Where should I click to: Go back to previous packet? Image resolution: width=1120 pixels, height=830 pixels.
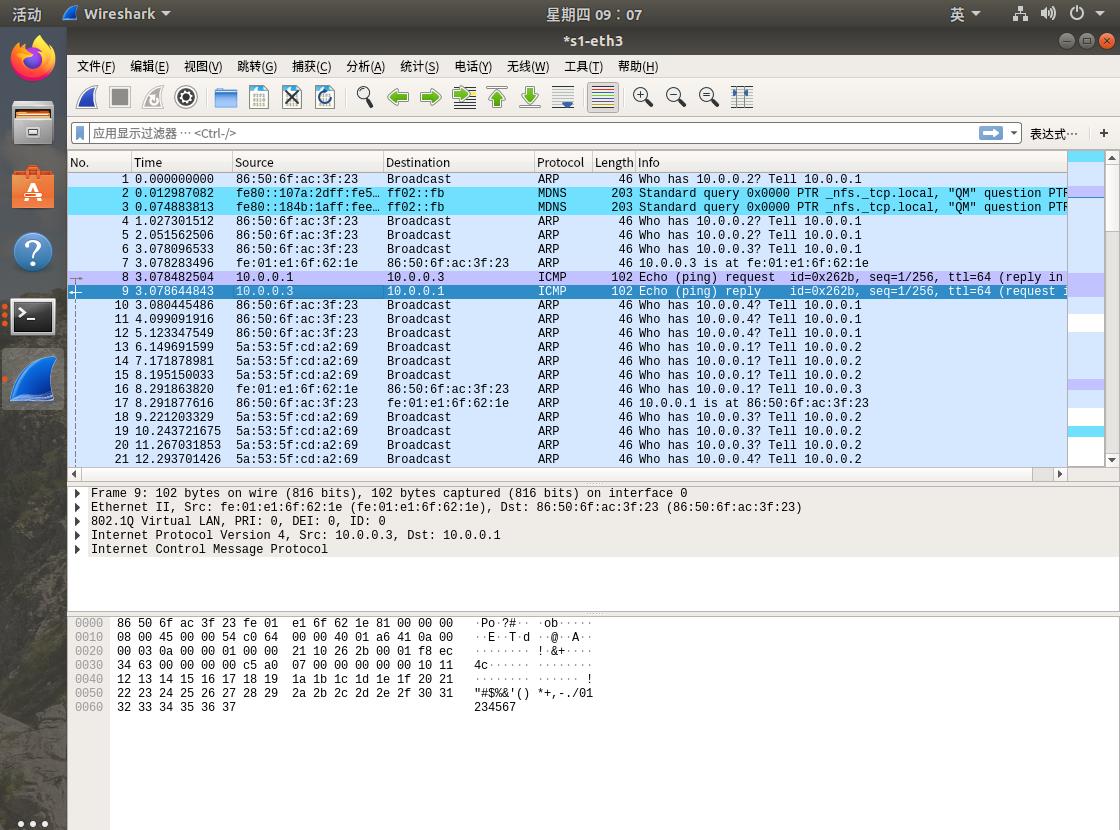(398, 97)
